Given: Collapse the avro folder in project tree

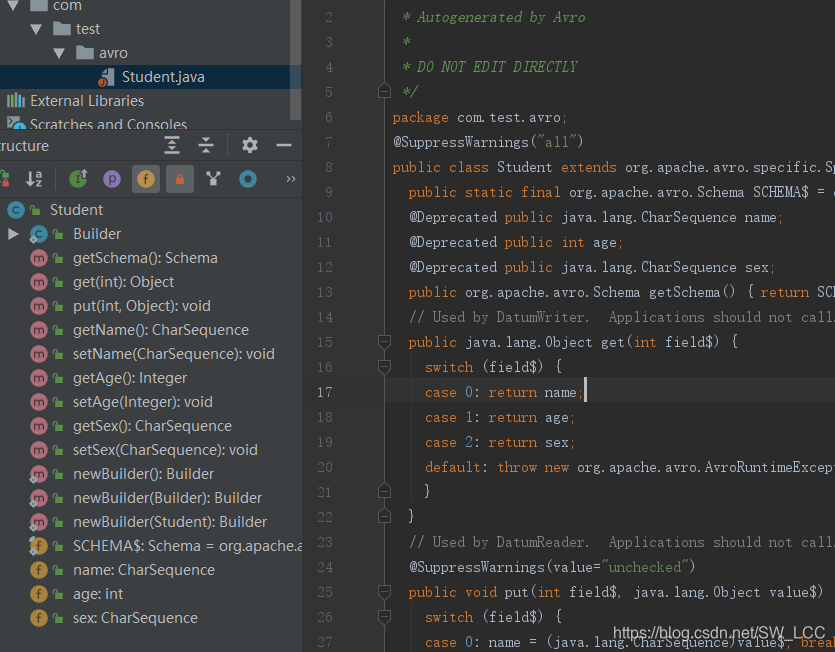Looking at the screenshot, I should click(x=59, y=53).
